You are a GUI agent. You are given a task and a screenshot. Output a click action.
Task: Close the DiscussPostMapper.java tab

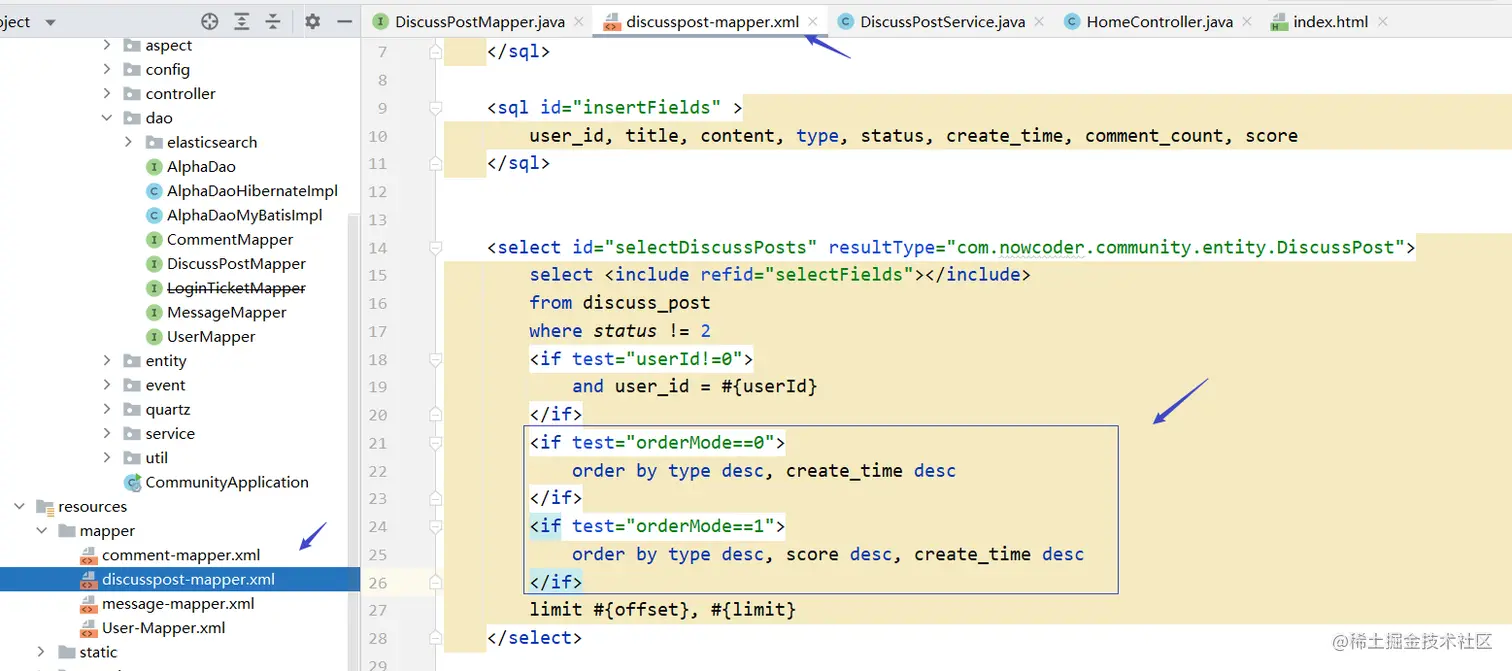click(578, 21)
